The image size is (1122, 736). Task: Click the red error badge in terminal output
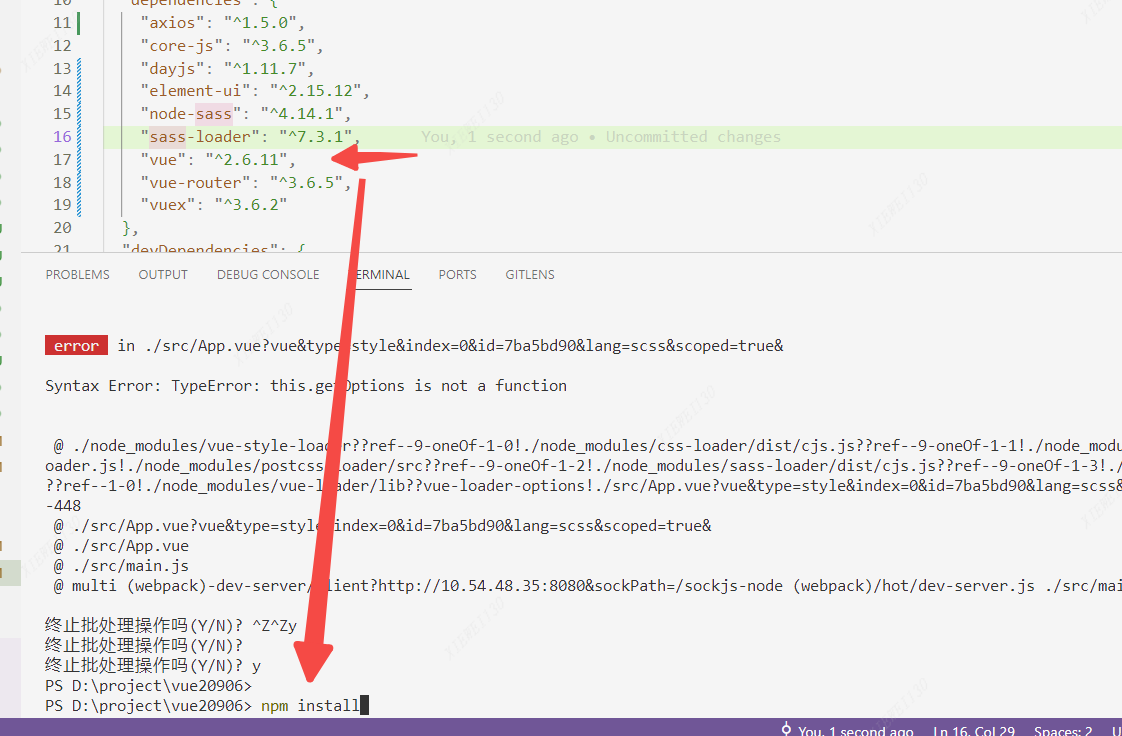(75, 344)
